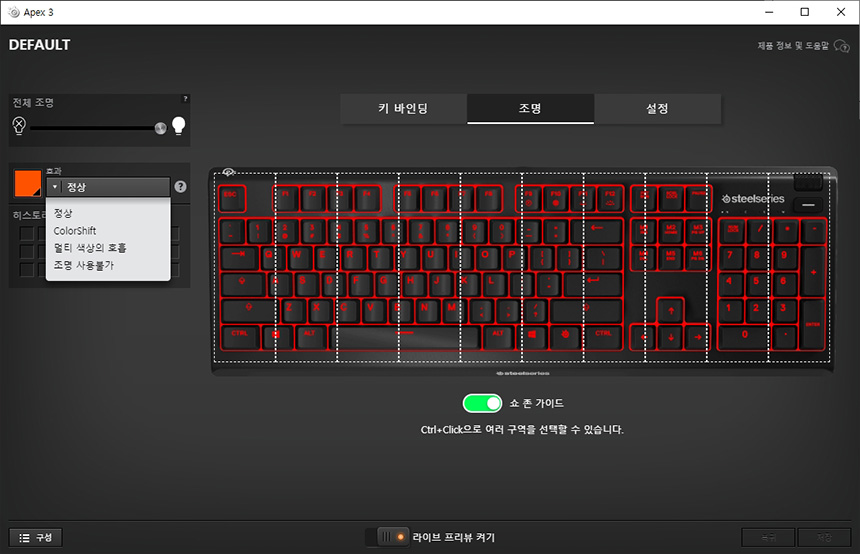Select the W key on the keyboard
This screenshot has width=860, height=554.
[x=297, y=257]
